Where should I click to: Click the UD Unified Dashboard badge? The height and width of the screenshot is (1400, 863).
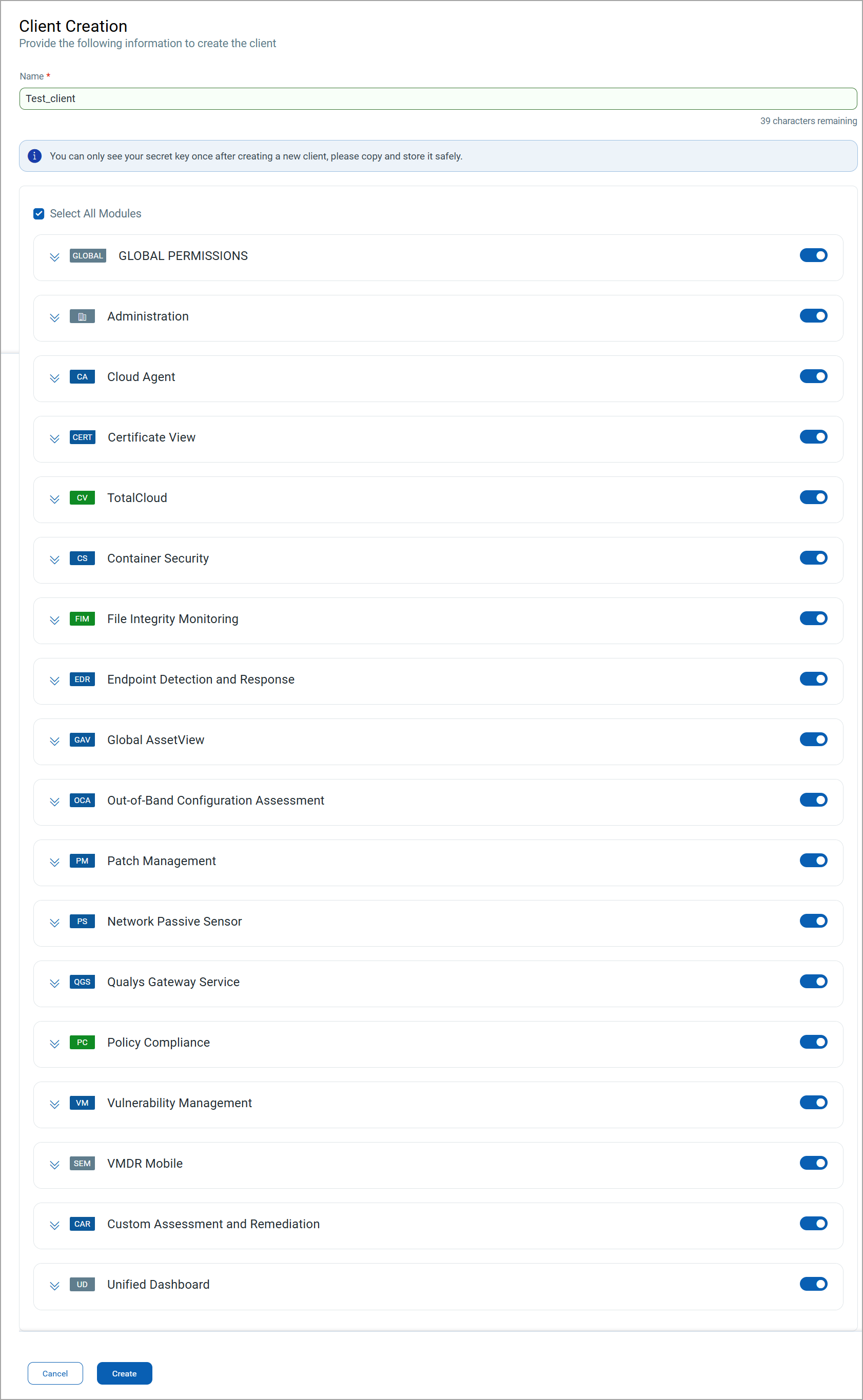[82, 1284]
